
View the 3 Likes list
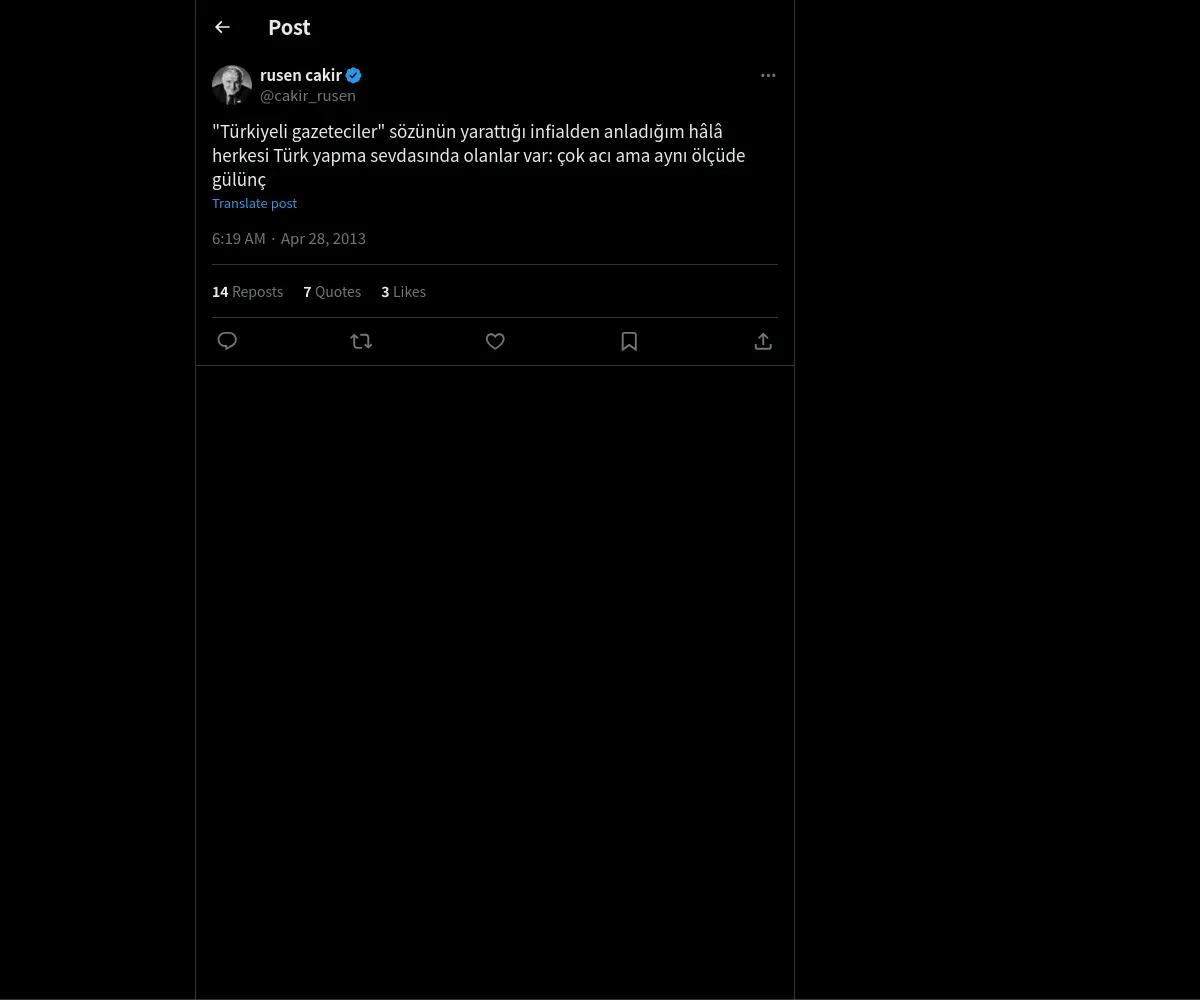click(403, 292)
